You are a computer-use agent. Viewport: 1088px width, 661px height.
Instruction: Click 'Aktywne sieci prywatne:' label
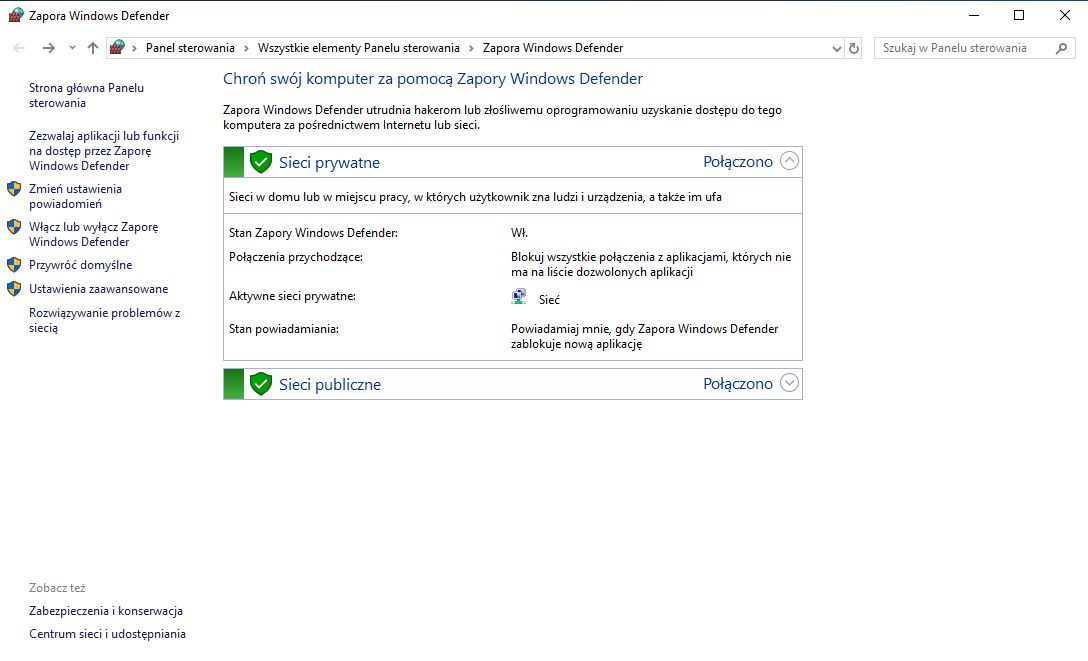point(293,296)
